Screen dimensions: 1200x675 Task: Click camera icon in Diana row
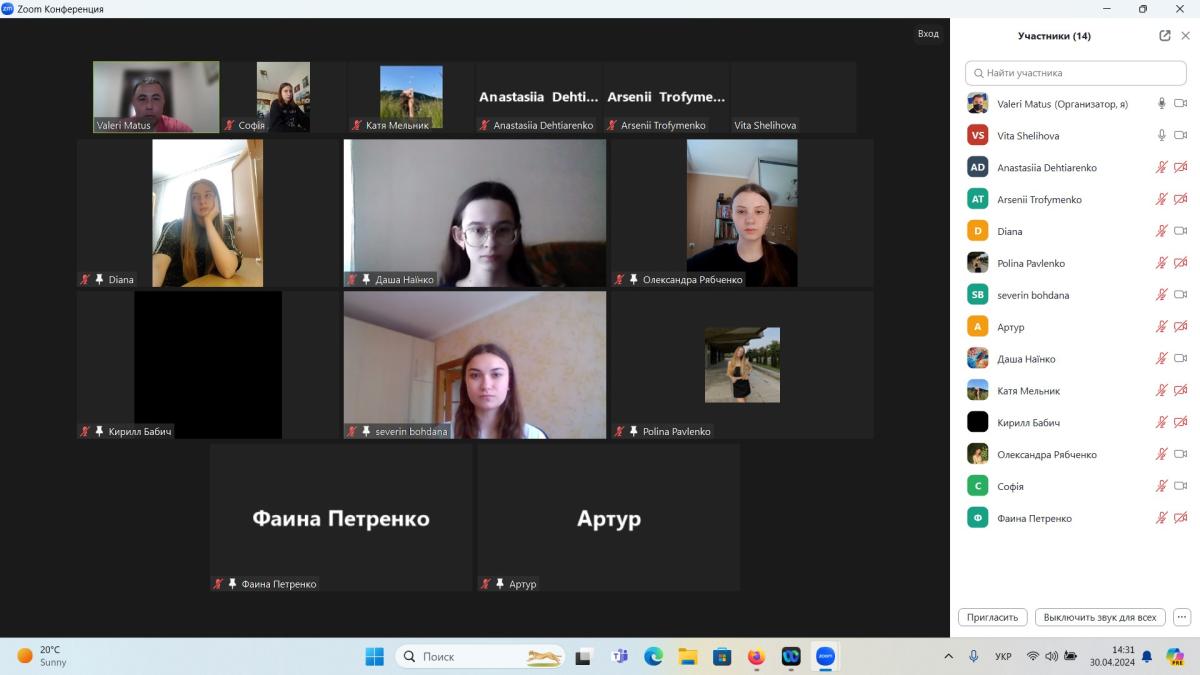[1180, 231]
